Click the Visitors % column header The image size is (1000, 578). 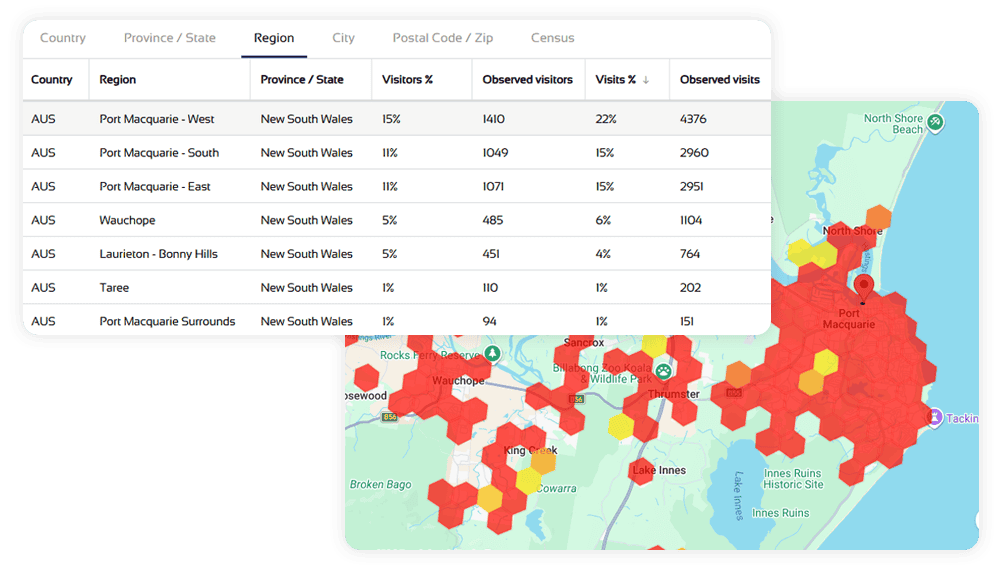click(x=407, y=80)
